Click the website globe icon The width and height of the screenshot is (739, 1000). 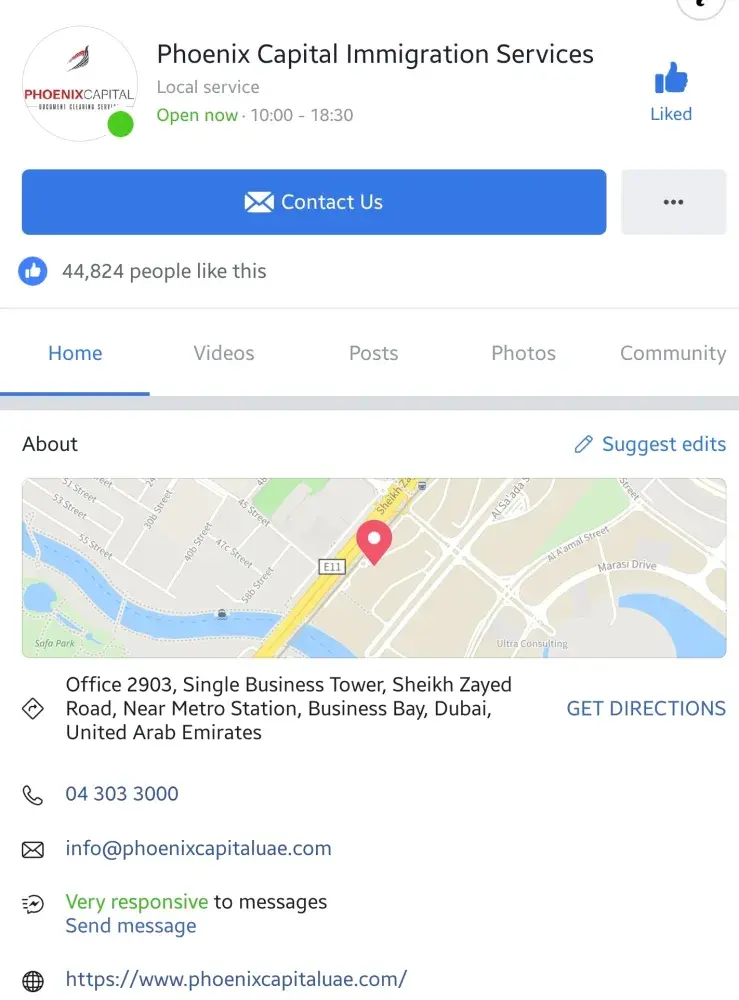(x=33, y=981)
